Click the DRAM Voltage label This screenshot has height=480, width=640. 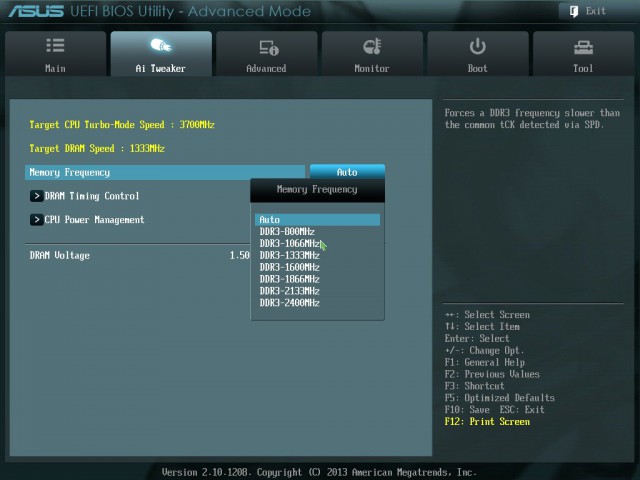[x=60, y=256]
